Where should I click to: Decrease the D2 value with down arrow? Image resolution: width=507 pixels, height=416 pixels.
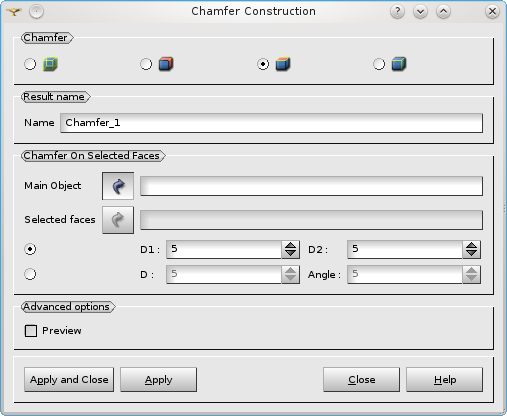[471, 253]
